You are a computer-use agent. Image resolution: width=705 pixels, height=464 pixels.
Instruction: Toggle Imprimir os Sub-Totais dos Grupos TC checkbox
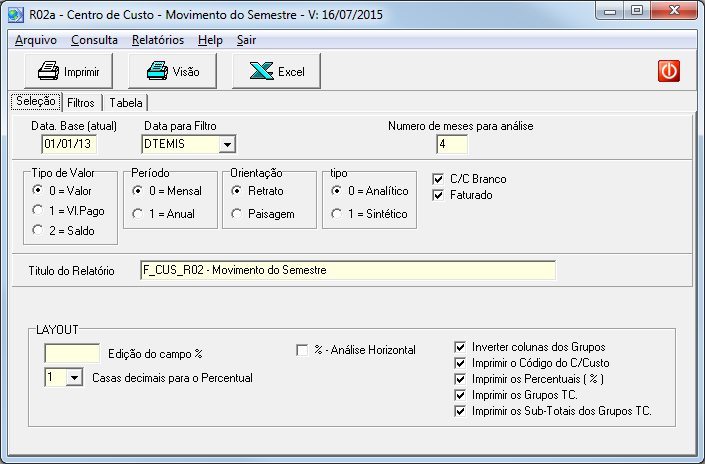point(460,411)
